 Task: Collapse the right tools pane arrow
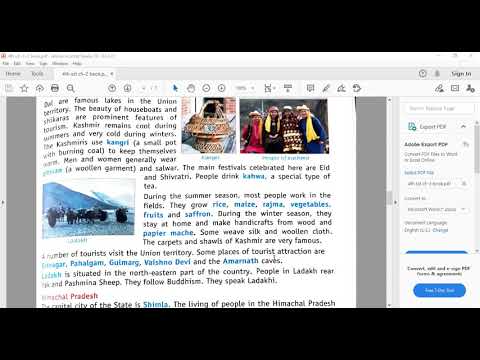pyautogui.click(x=396, y=202)
